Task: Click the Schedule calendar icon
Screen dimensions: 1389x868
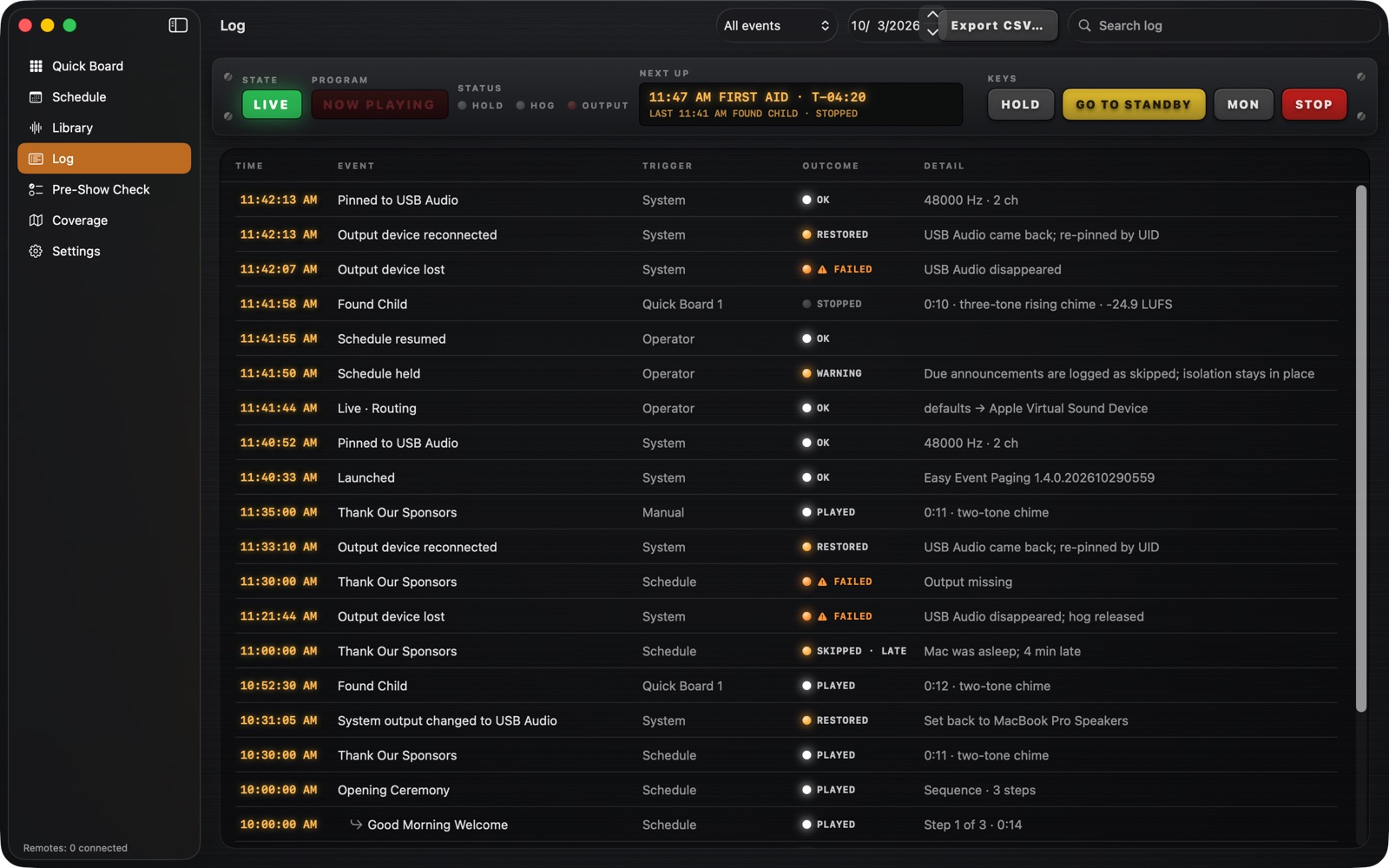Action: tap(36, 97)
